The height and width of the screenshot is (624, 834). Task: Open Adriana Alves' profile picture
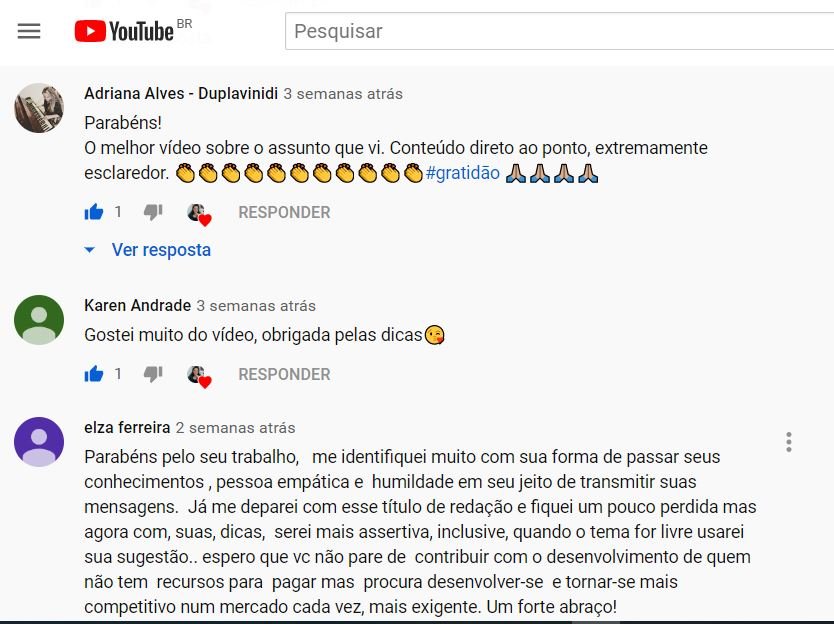coord(39,108)
